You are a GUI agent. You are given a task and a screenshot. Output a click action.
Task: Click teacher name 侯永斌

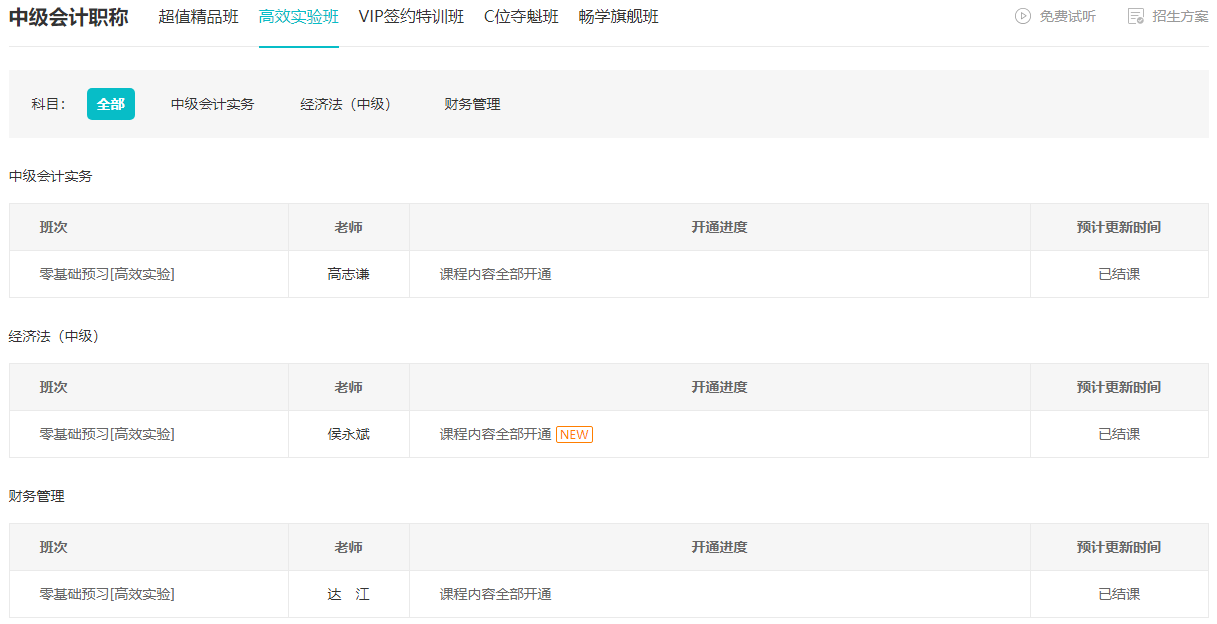348,434
